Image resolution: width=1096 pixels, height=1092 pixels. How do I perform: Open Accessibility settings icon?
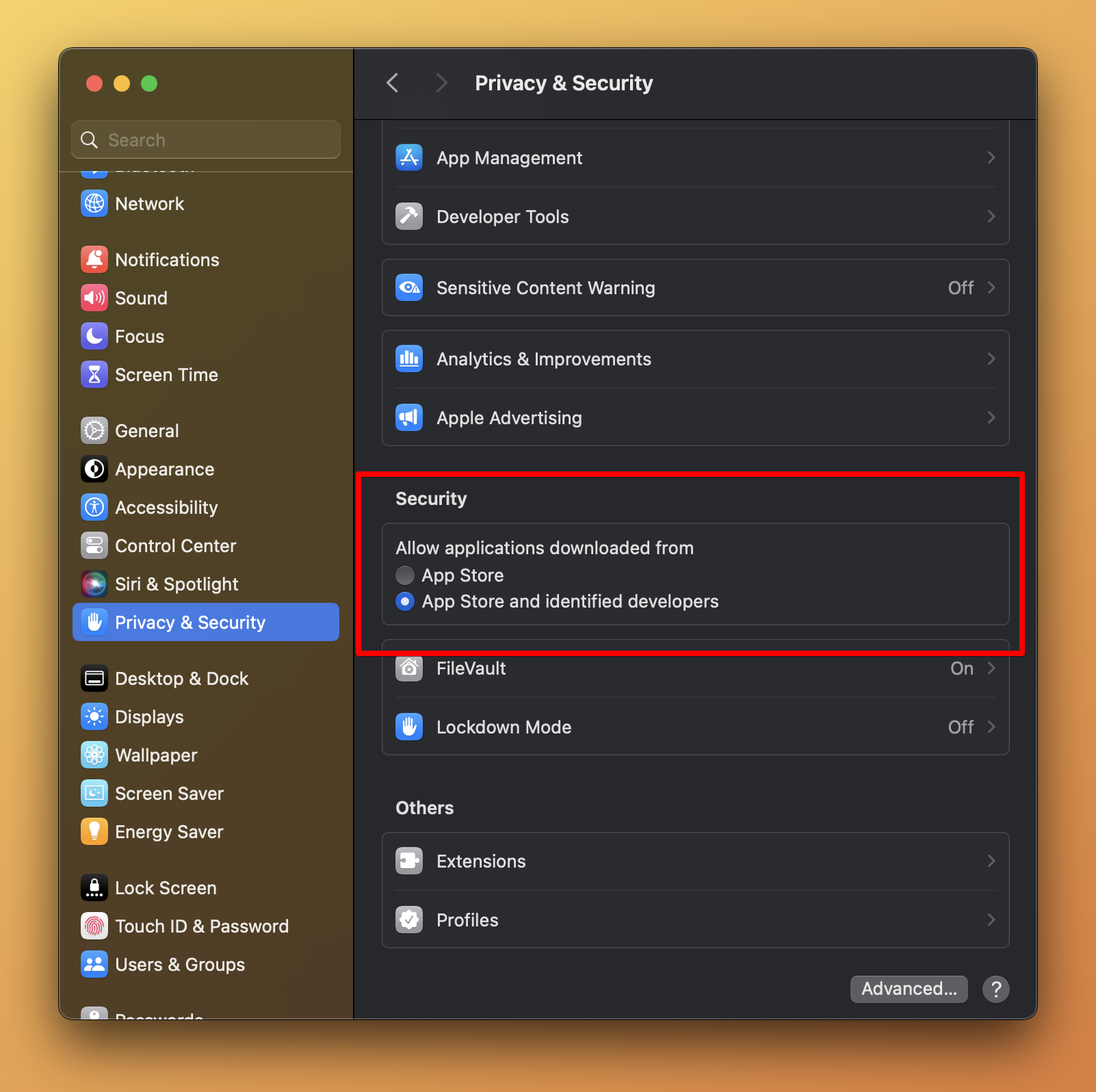point(94,507)
